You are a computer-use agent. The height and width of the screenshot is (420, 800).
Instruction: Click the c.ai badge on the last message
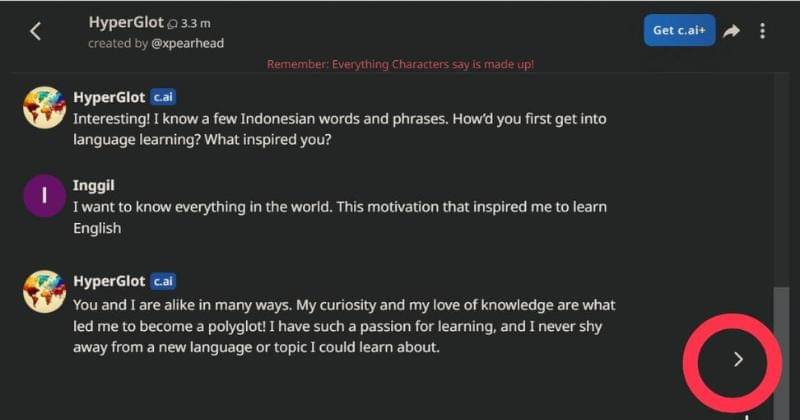coord(163,282)
